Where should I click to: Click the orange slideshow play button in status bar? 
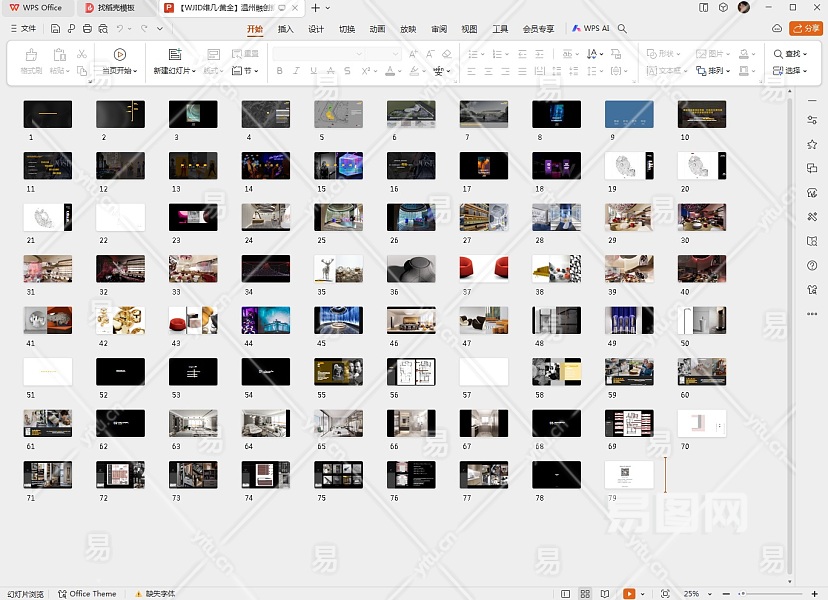pyautogui.click(x=629, y=594)
